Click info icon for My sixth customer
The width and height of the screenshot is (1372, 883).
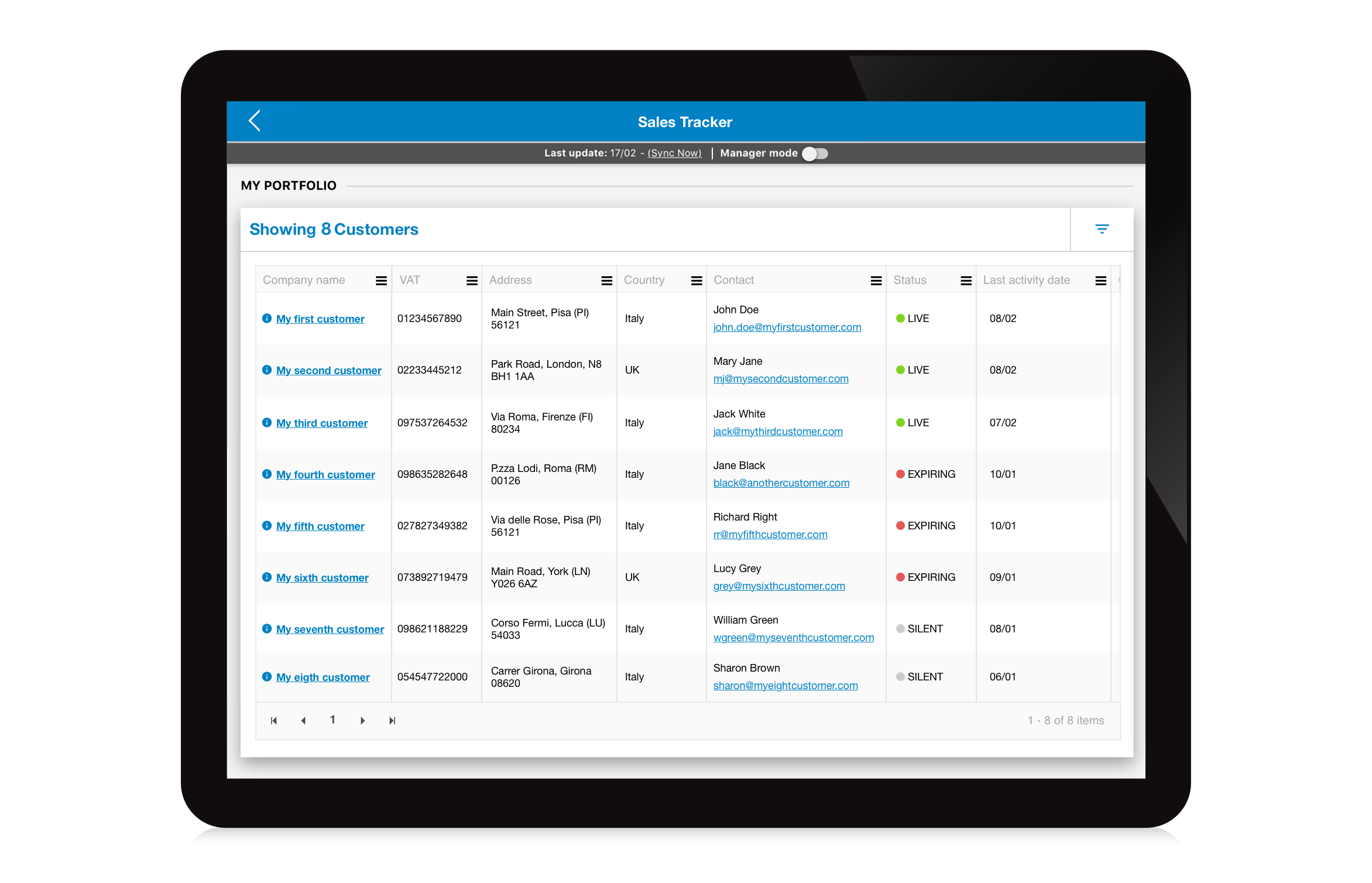tap(267, 577)
